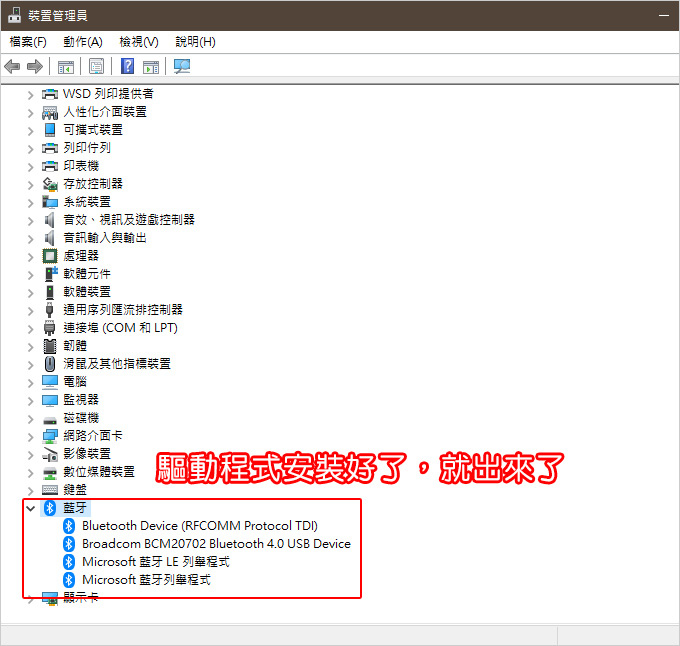Select Microsoft 藍牙 LE 列舉程式 entry
Image resolution: width=680 pixels, height=646 pixels.
coord(156,562)
